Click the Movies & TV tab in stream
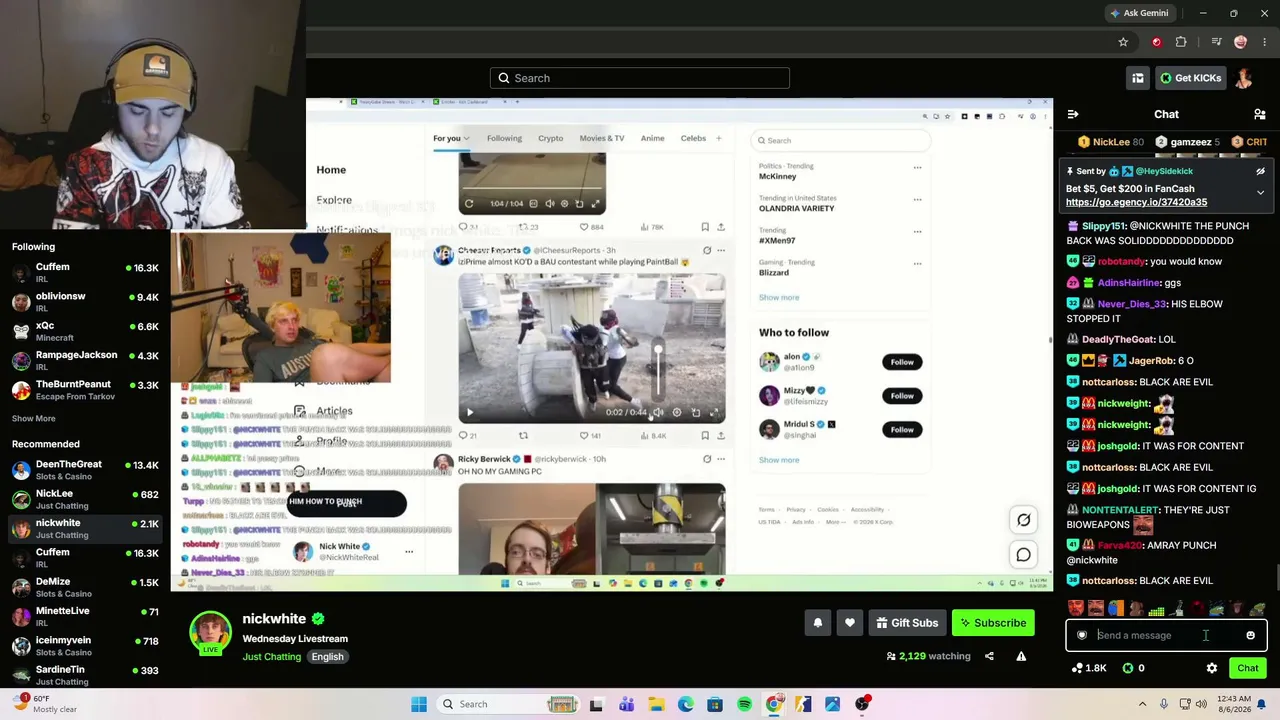 [x=602, y=138]
